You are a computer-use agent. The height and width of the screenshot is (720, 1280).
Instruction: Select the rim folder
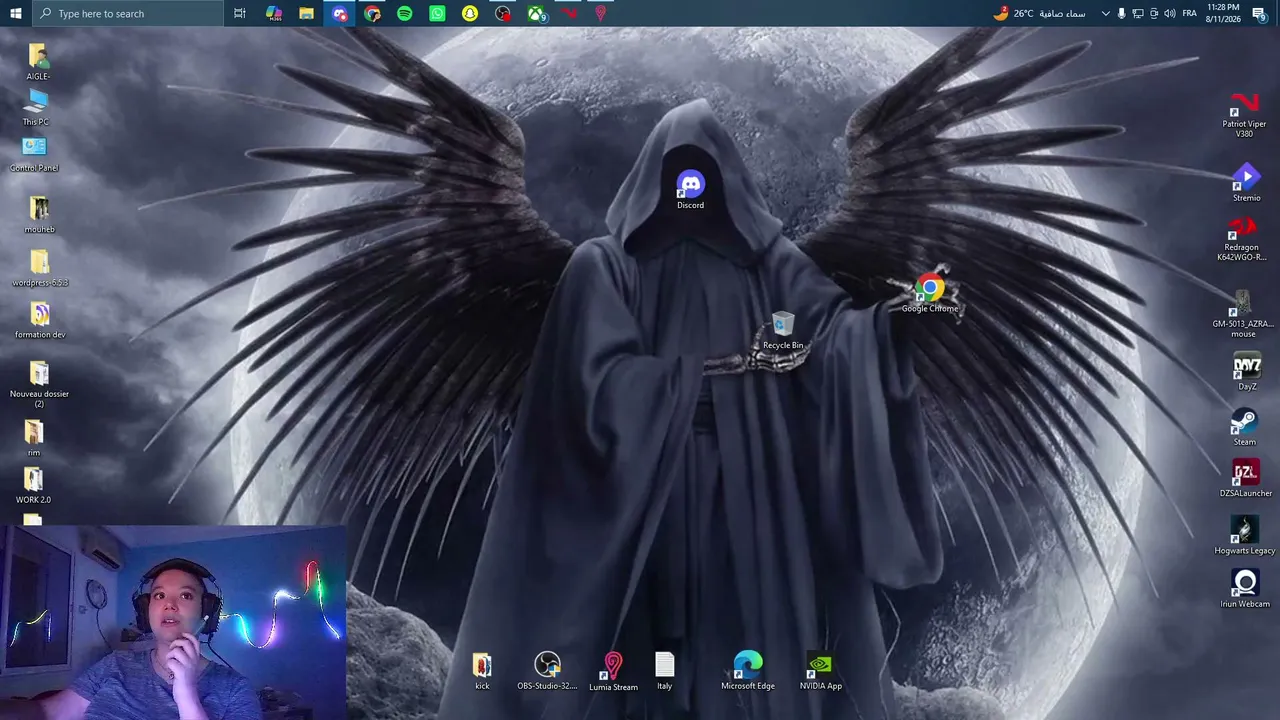click(34, 438)
